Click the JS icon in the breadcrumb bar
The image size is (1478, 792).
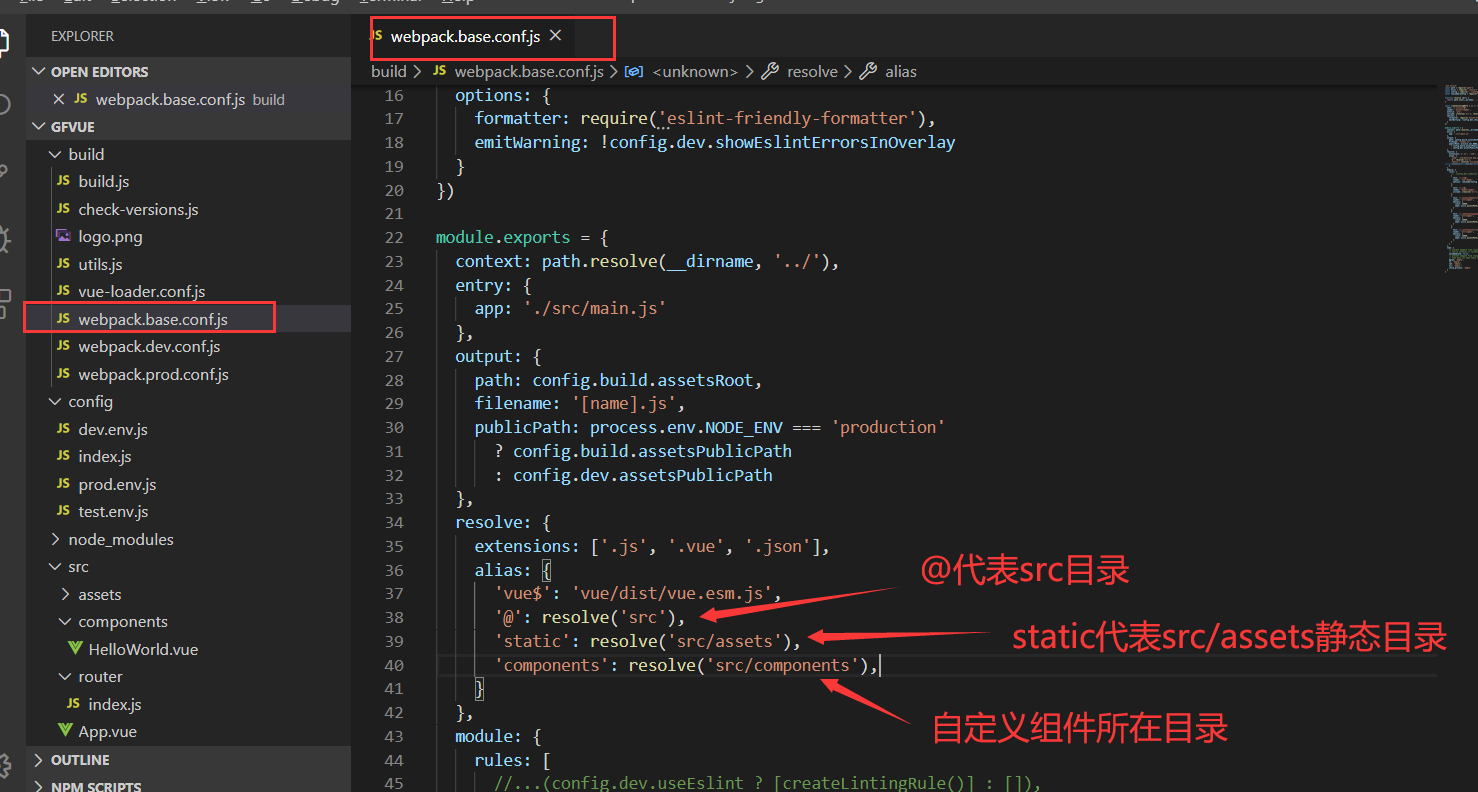point(439,71)
